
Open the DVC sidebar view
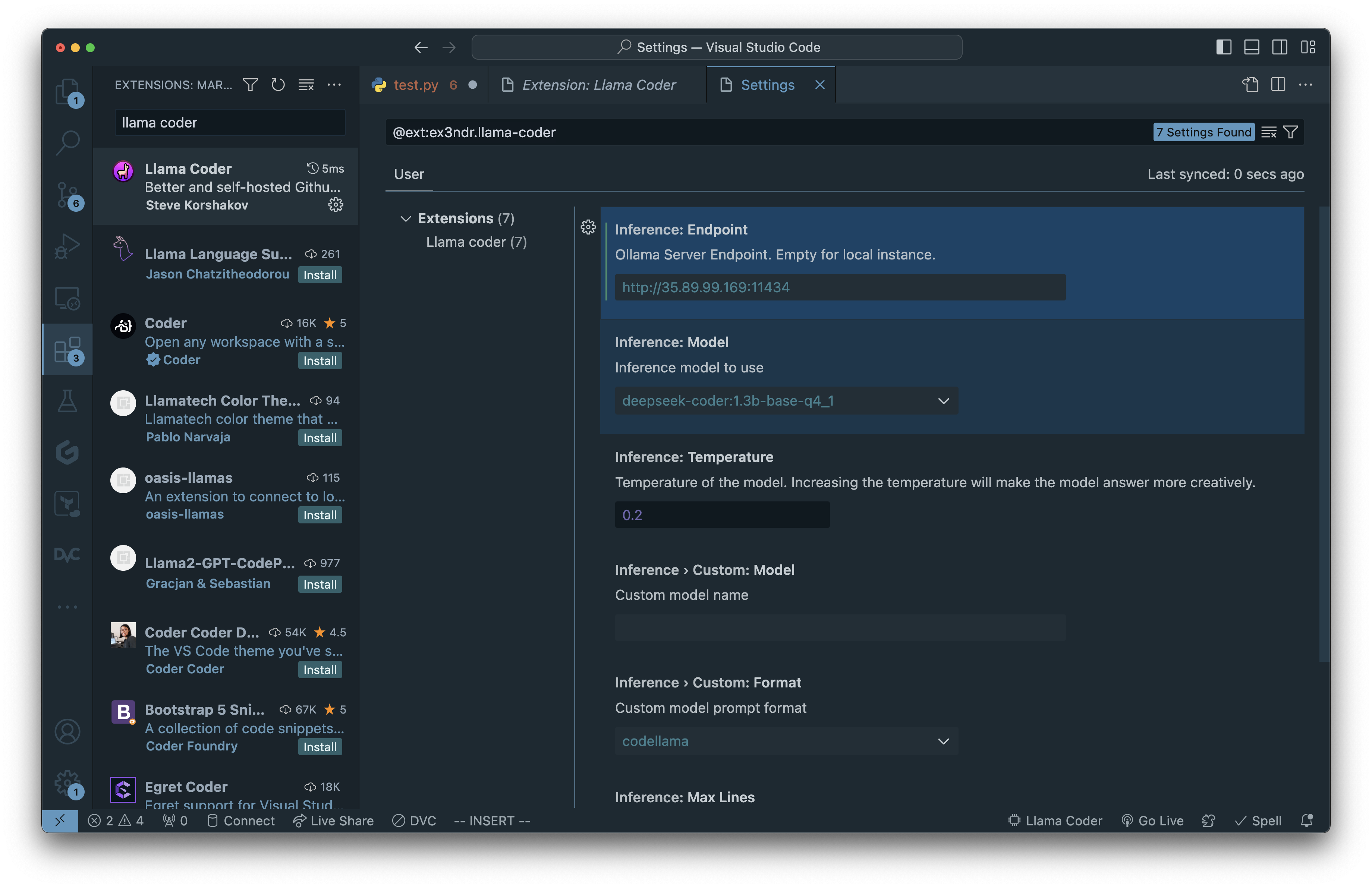pyautogui.click(x=67, y=555)
